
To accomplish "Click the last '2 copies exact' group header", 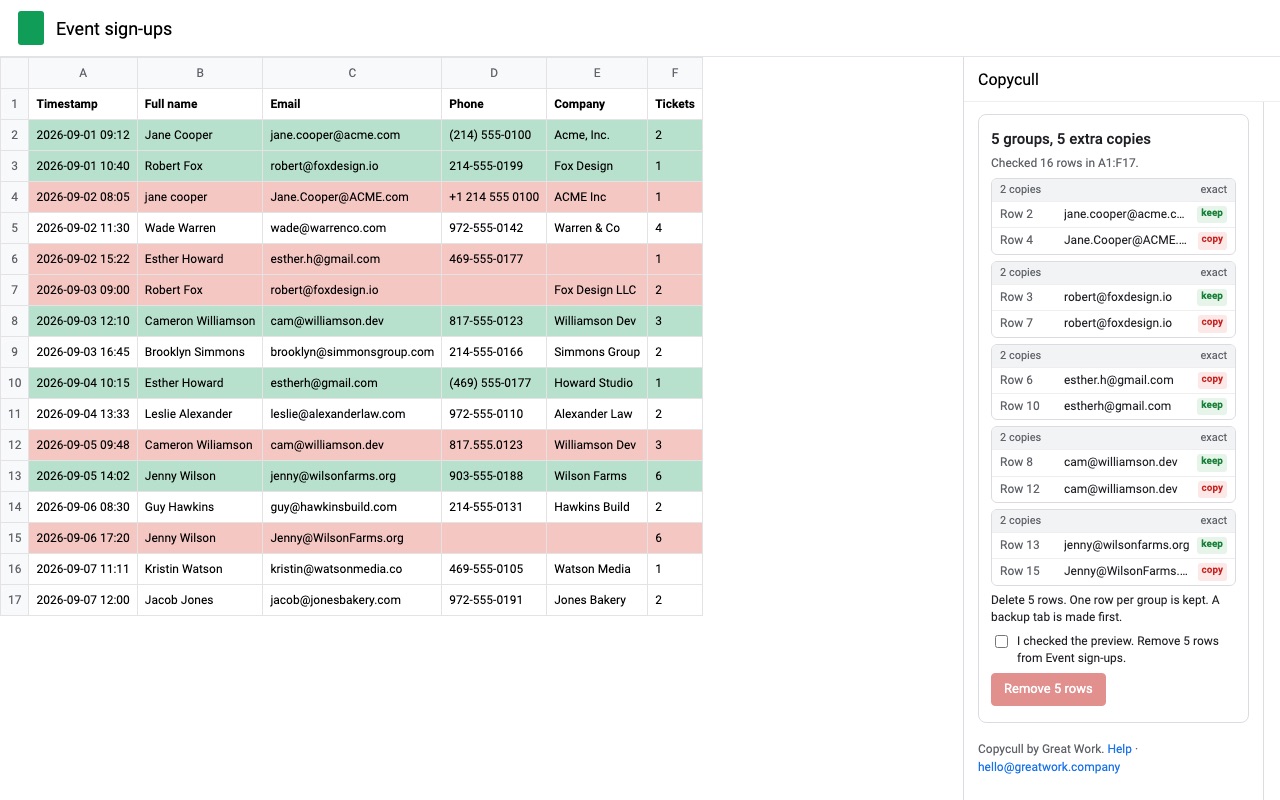I will [1113, 521].
